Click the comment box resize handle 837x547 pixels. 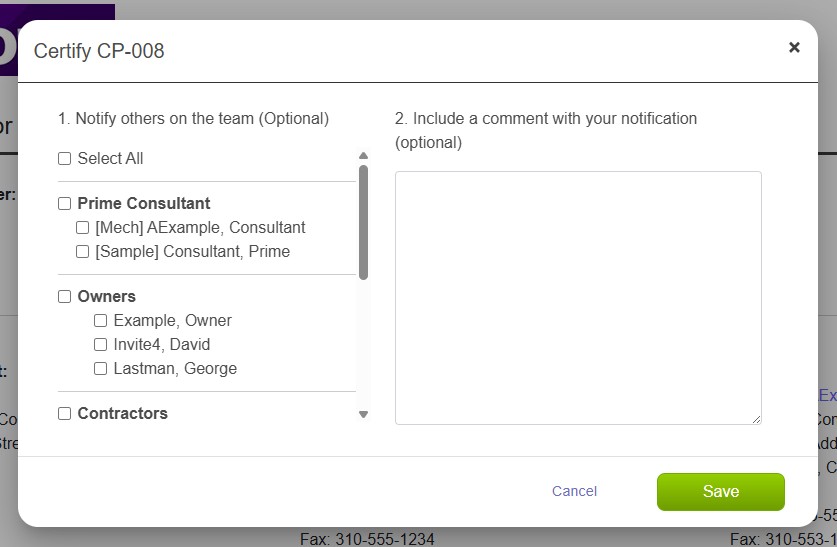(x=756, y=419)
